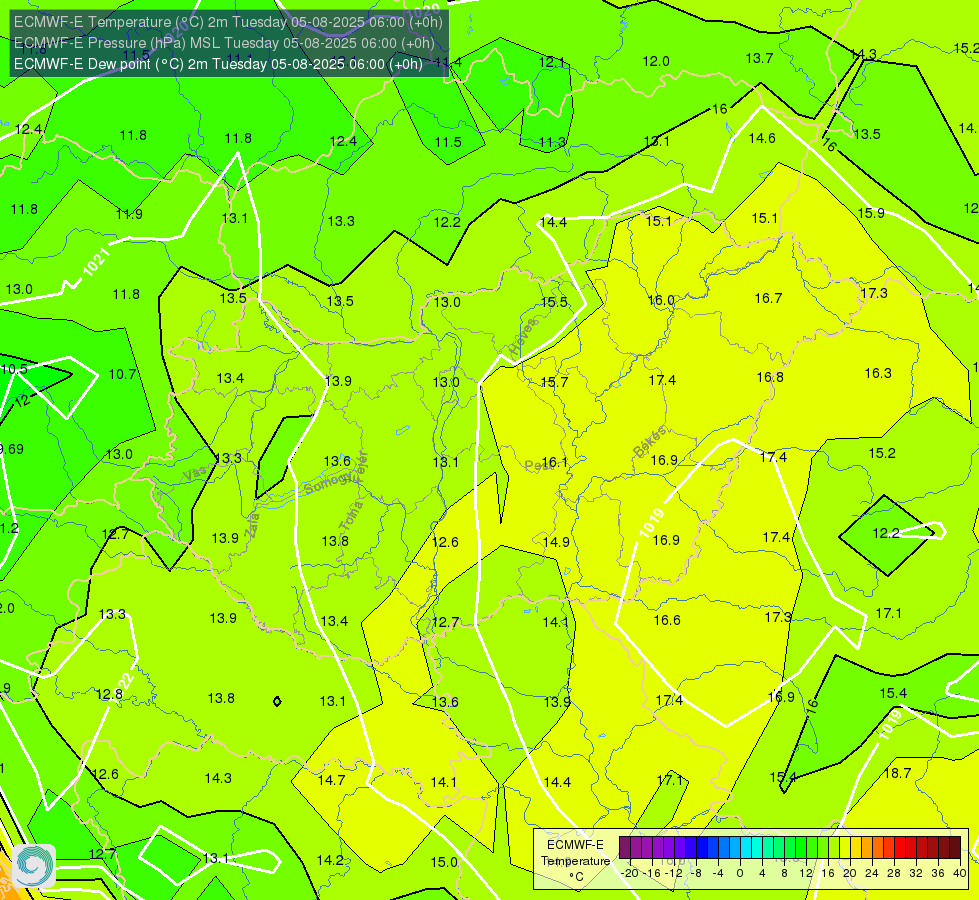
Task: Click legend scale label "24"
Action: tap(872, 873)
